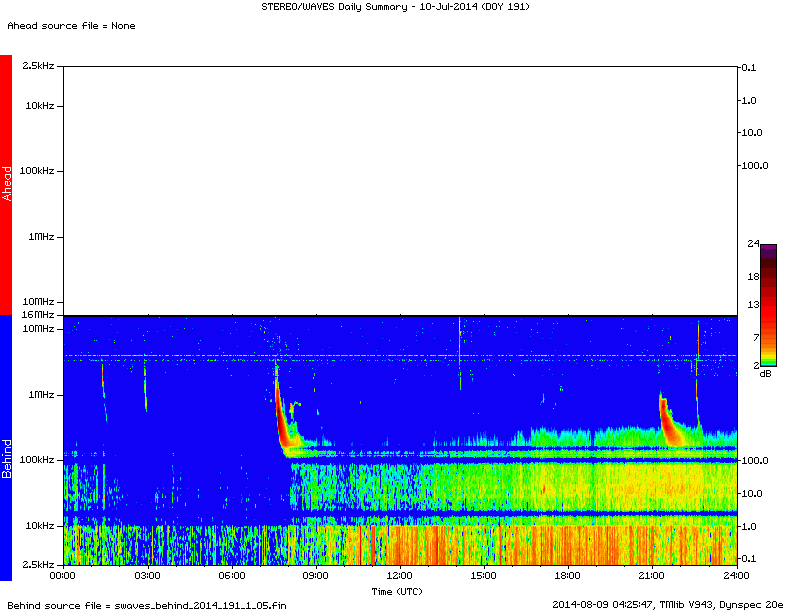Image resolution: width=792 pixels, height=612 pixels.
Task: Click the 09:00 time tick label
Action: (x=316, y=575)
